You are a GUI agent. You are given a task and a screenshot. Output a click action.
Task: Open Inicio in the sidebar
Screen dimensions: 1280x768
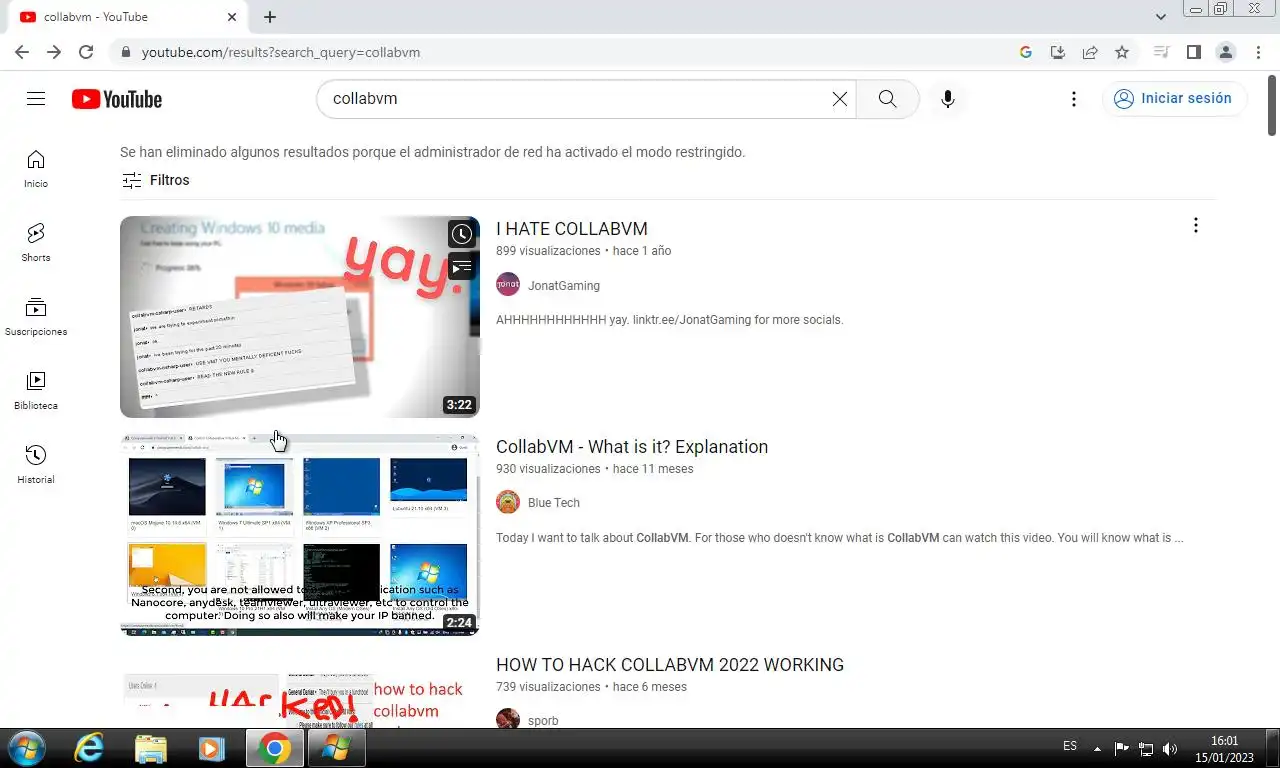[36, 168]
